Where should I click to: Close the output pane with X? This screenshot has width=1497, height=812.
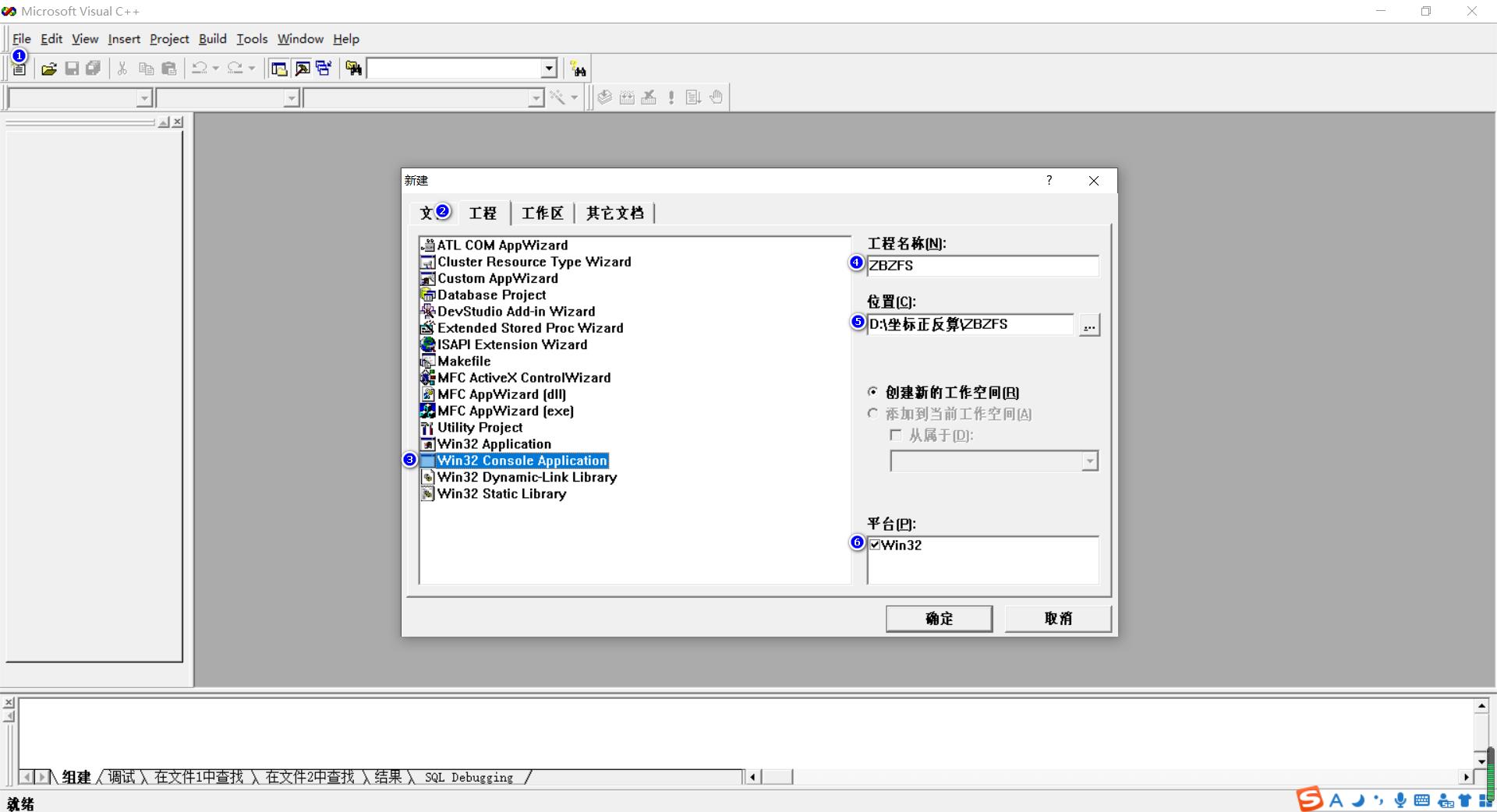pos(9,703)
